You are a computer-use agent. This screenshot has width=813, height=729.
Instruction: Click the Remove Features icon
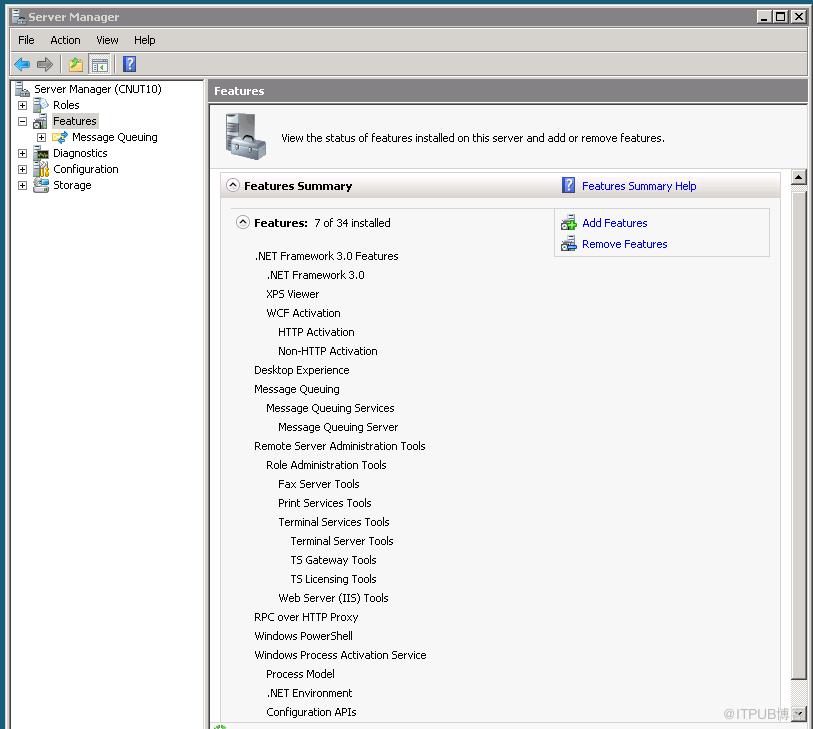click(x=569, y=244)
